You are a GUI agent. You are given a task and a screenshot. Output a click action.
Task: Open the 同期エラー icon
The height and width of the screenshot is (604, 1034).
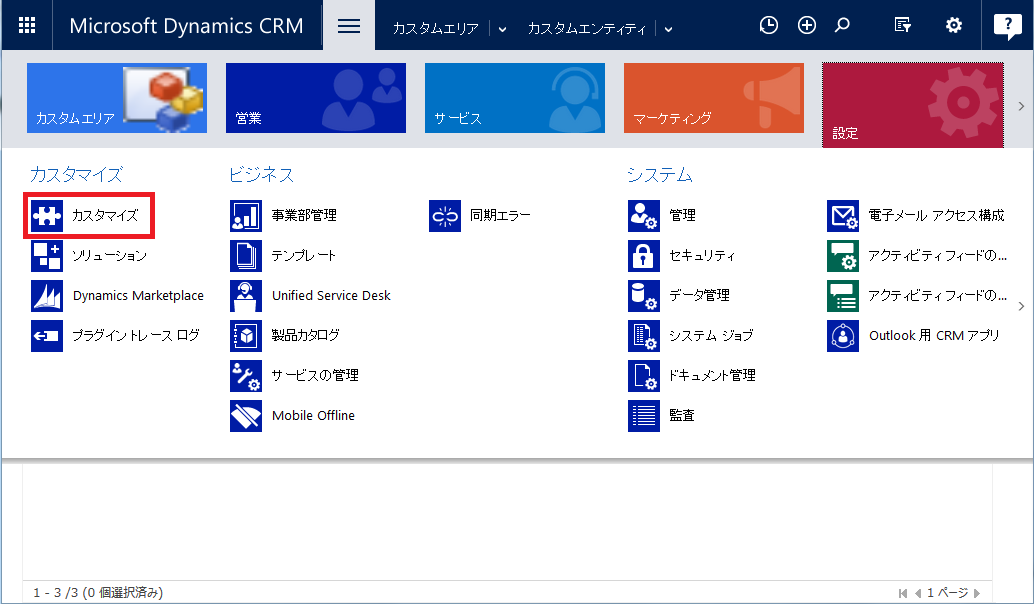[x=445, y=216]
